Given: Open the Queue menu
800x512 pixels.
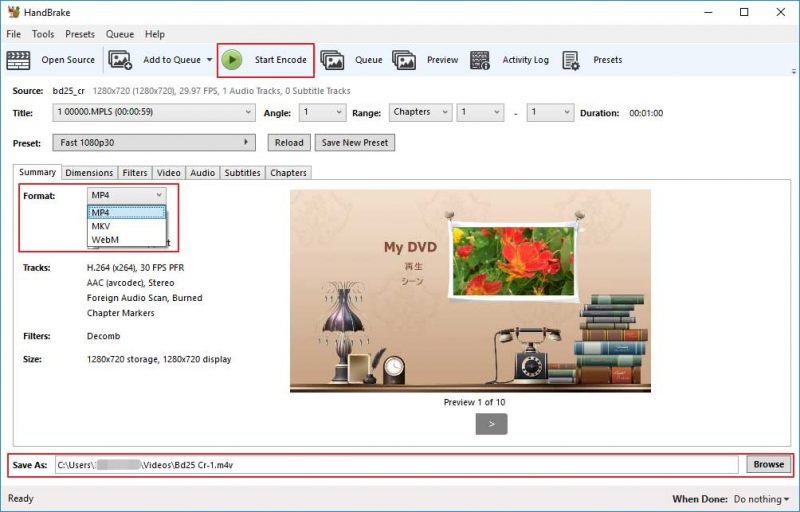Looking at the screenshot, I should point(120,34).
